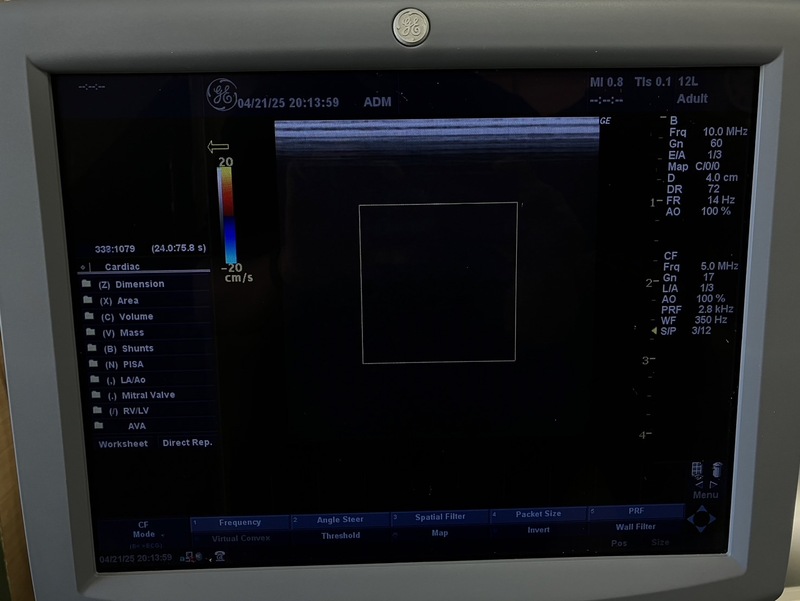Click the PISA folder icon

pyautogui.click(x=93, y=364)
